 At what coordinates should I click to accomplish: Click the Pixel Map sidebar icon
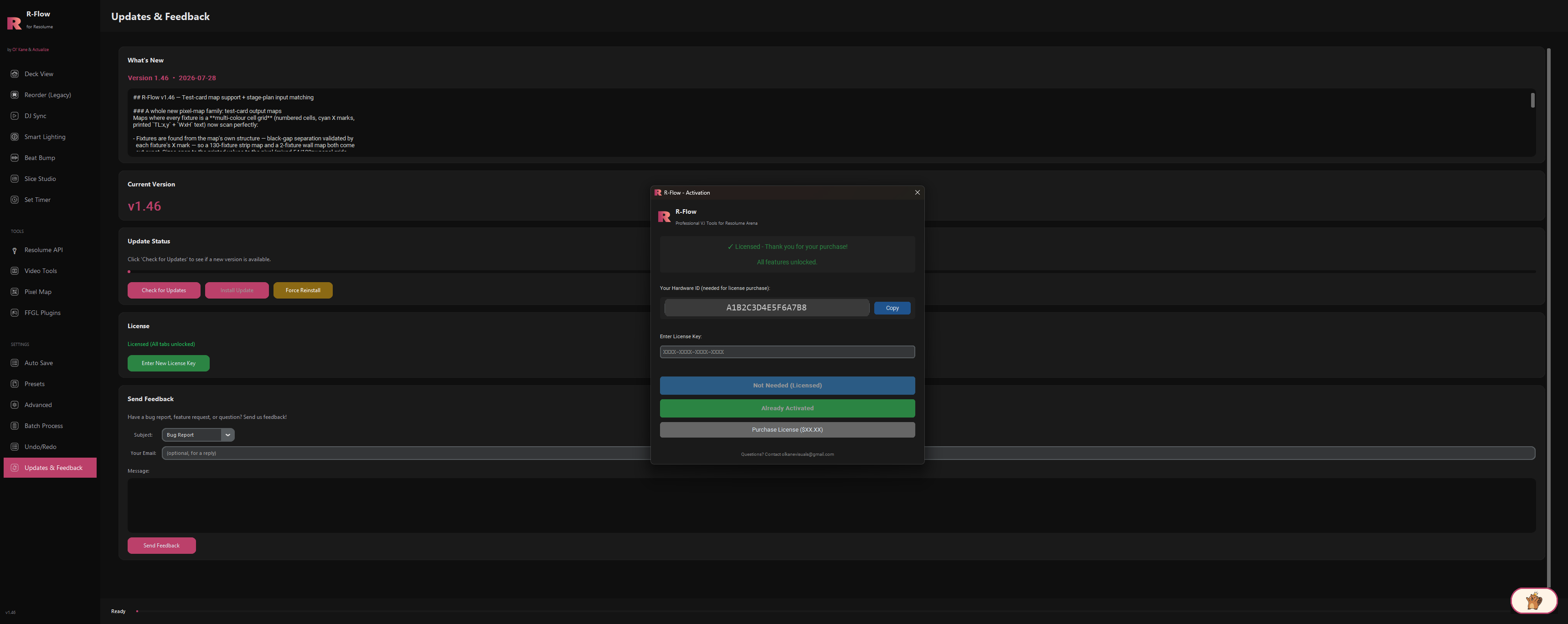(x=15, y=292)
